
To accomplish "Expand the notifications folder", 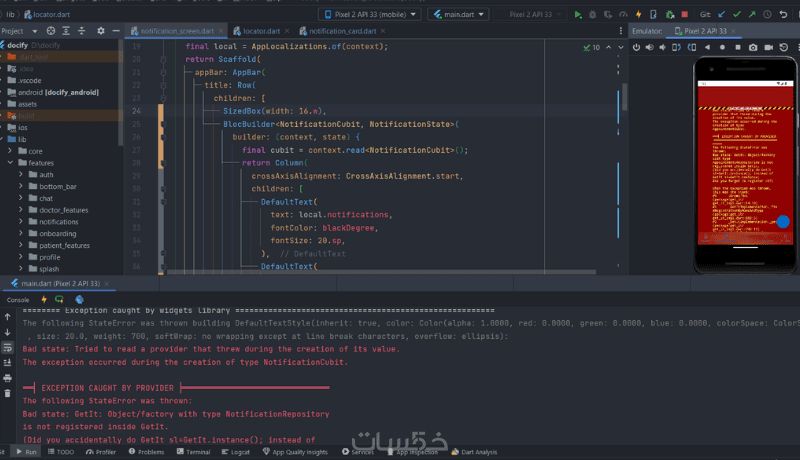I will point(21,221).
